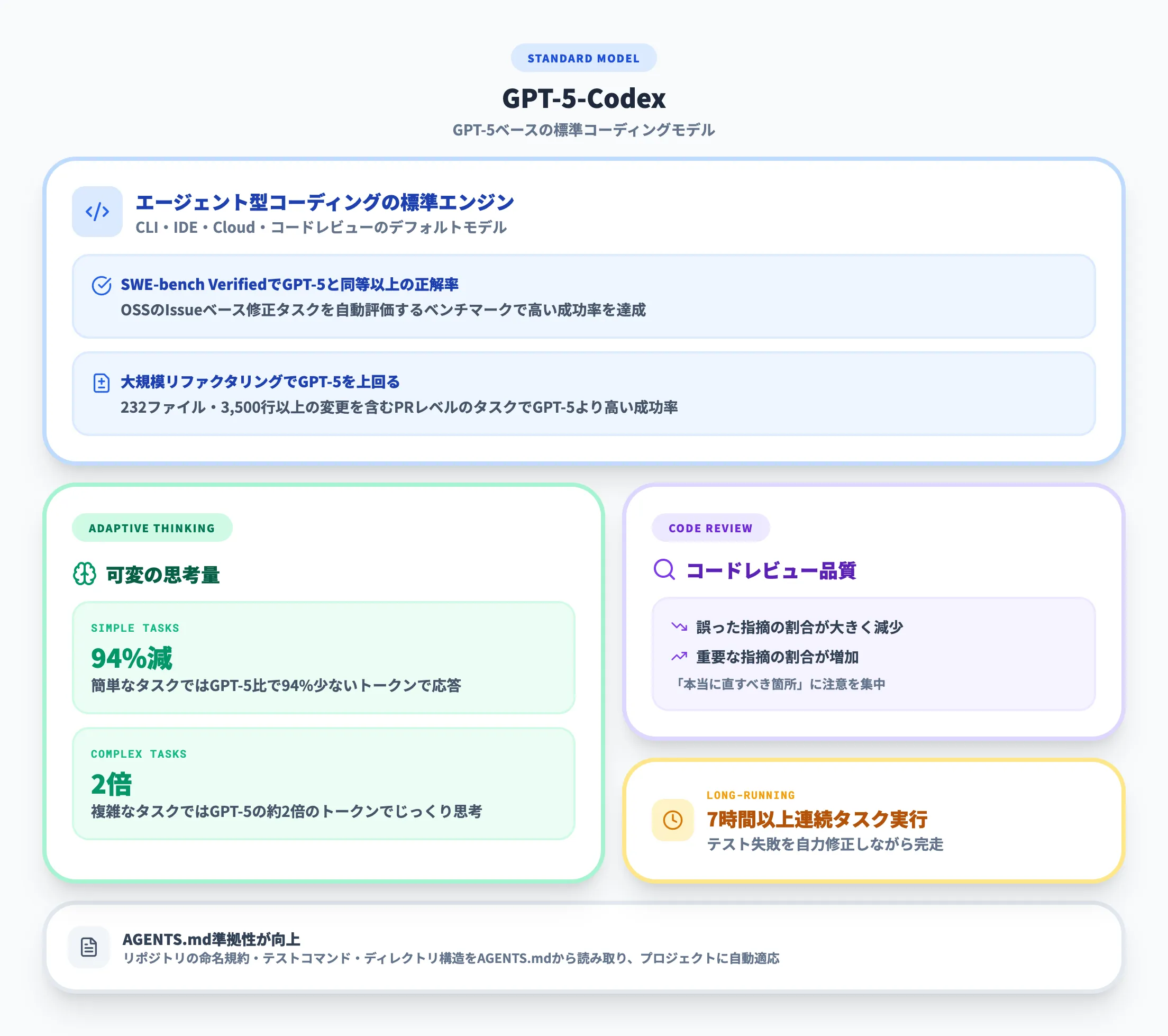
Task: Click the ADAPTIVE THINKING pill label
Action: (152, 528)
